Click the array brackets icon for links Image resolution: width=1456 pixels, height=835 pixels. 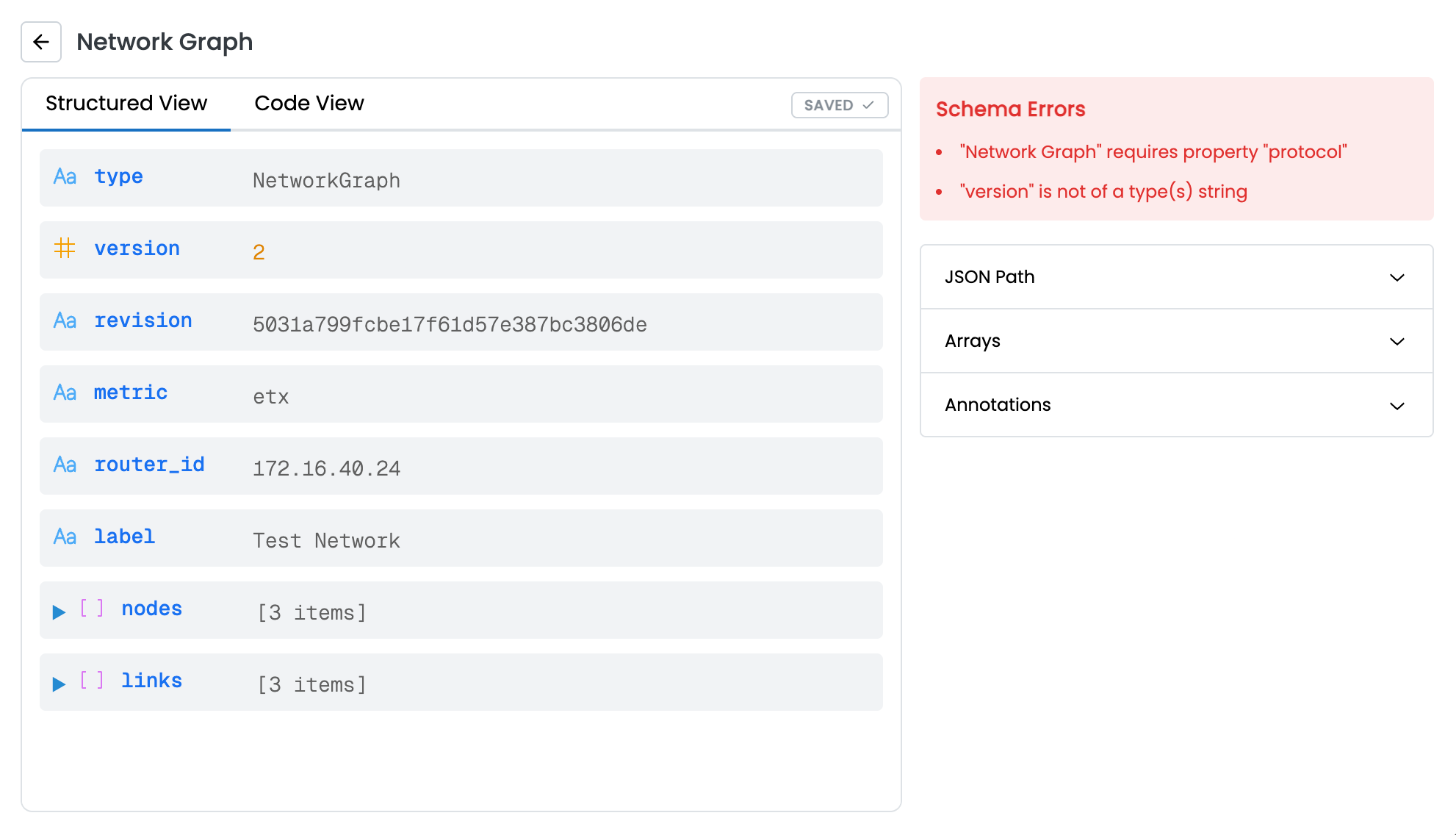coord(92,681)
